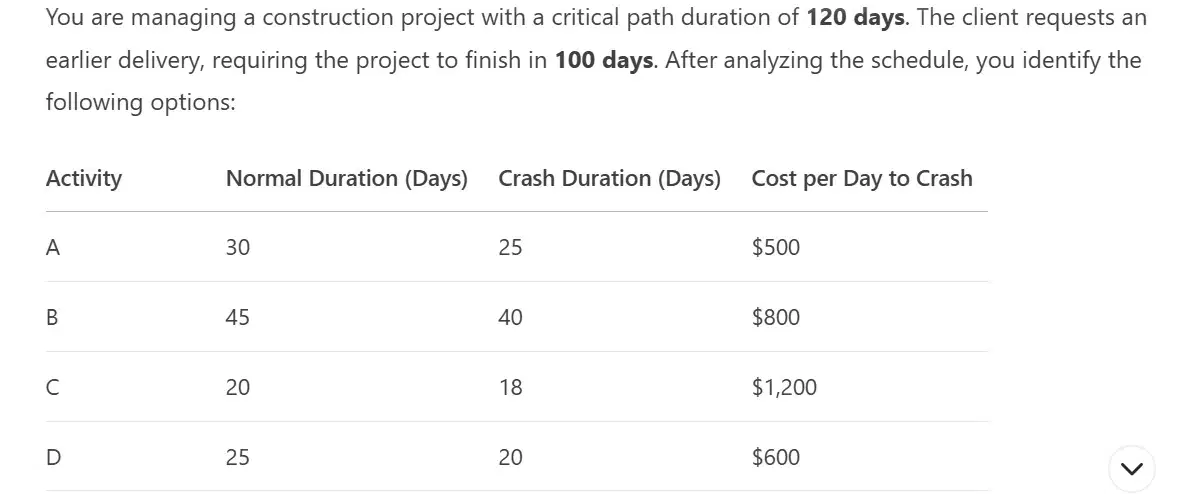
Task: Click the Activity column header
Action: [83, 178]
